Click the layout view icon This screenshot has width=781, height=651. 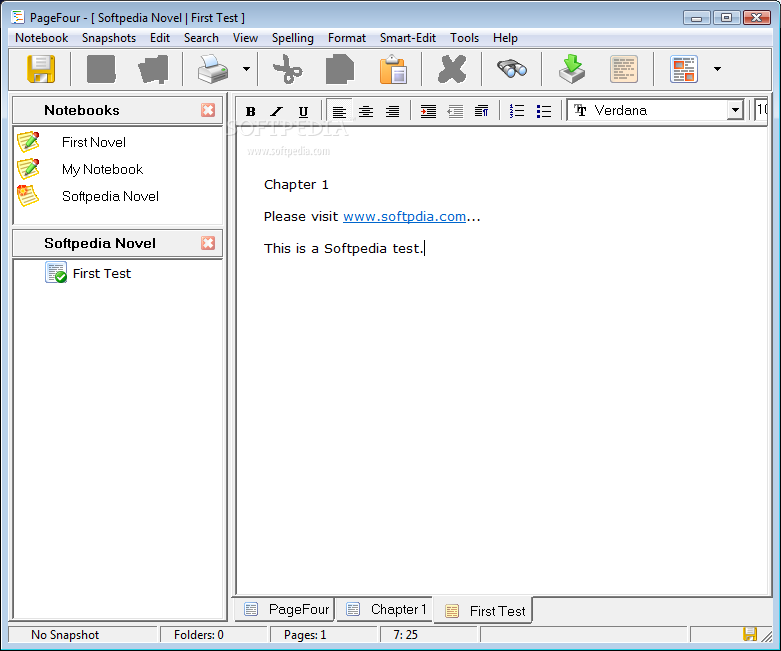pyautogui.click(x=684, y=69)
